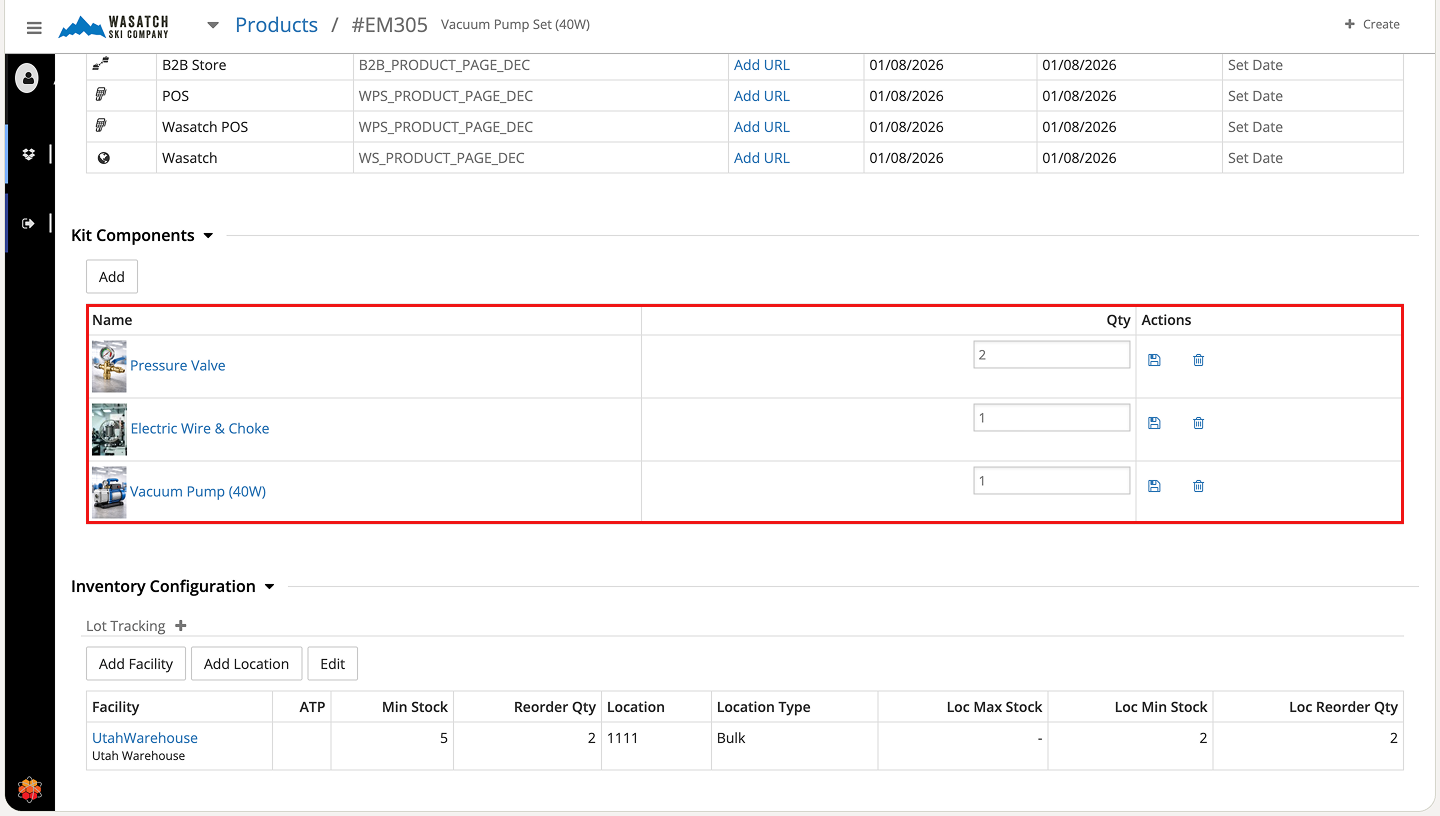Save the Pressure Valve quantity

[x=1154, y=360]
